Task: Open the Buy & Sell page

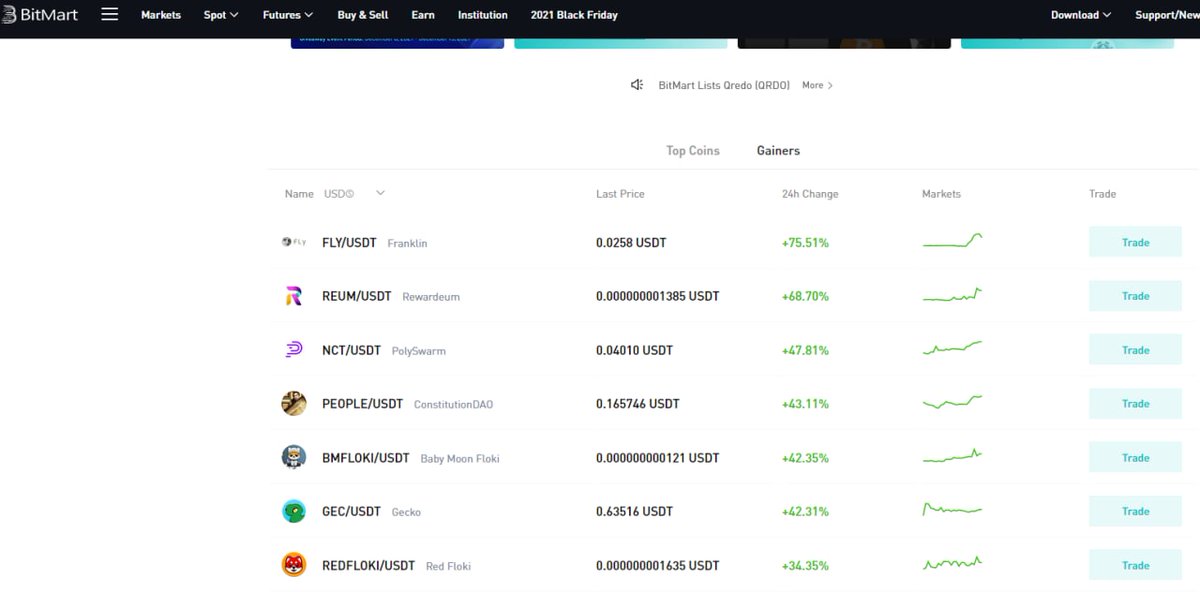Action: click(x=363, y=15)
